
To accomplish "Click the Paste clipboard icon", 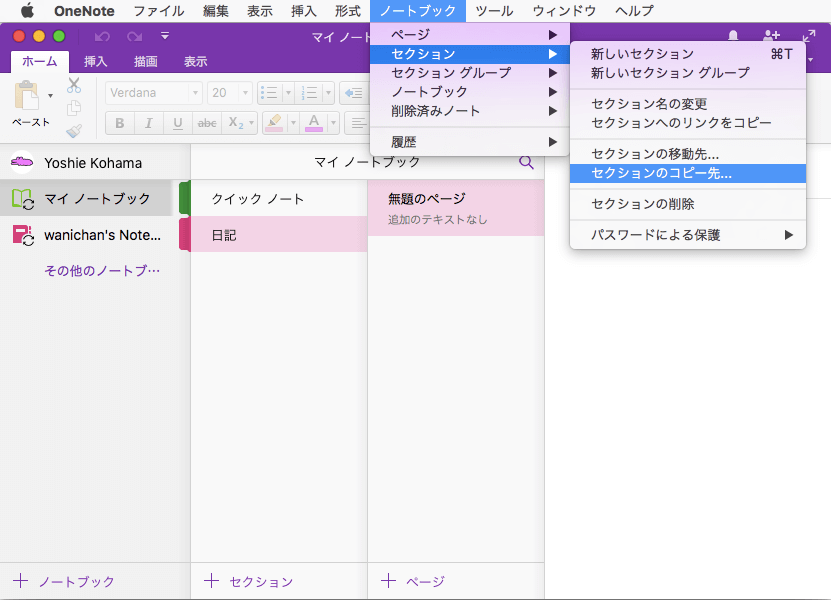I will point(26,96).
